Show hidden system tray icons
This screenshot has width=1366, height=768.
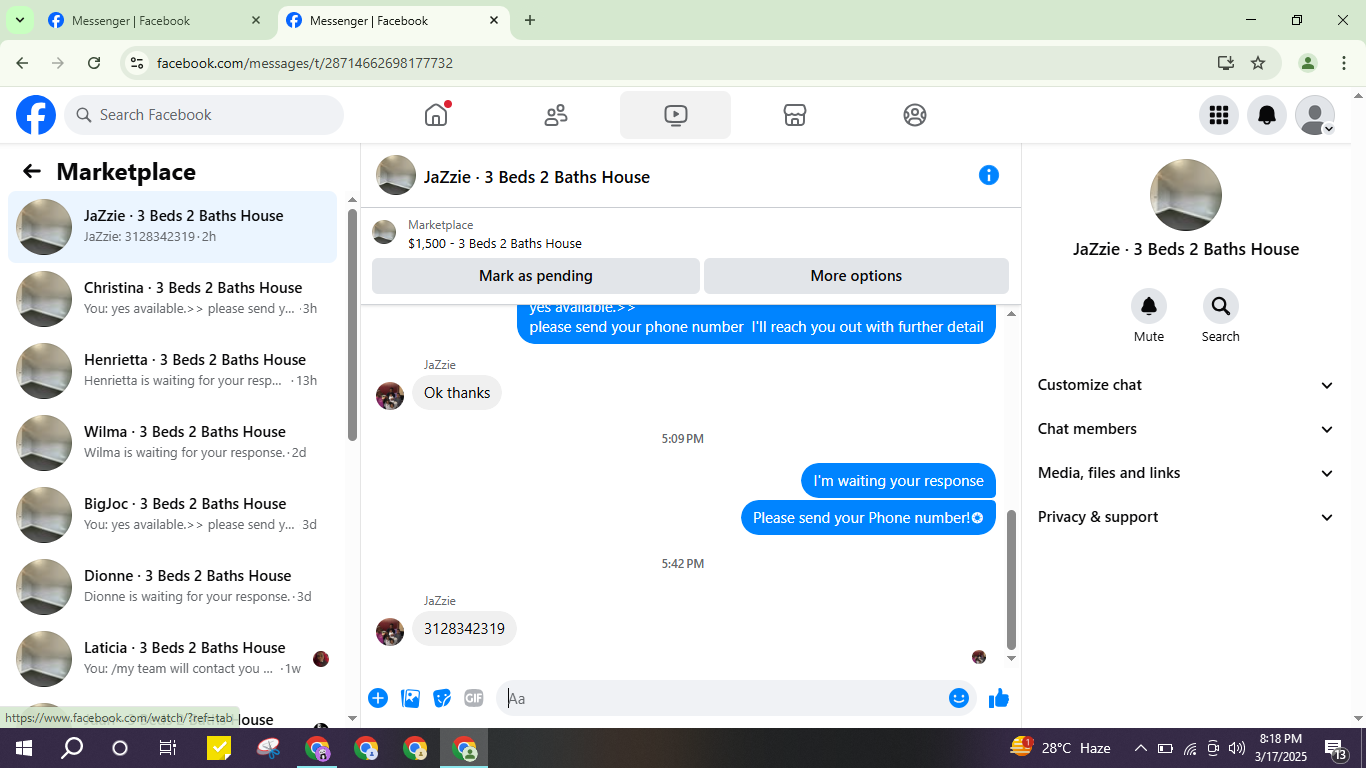[x=1141, y=748]
